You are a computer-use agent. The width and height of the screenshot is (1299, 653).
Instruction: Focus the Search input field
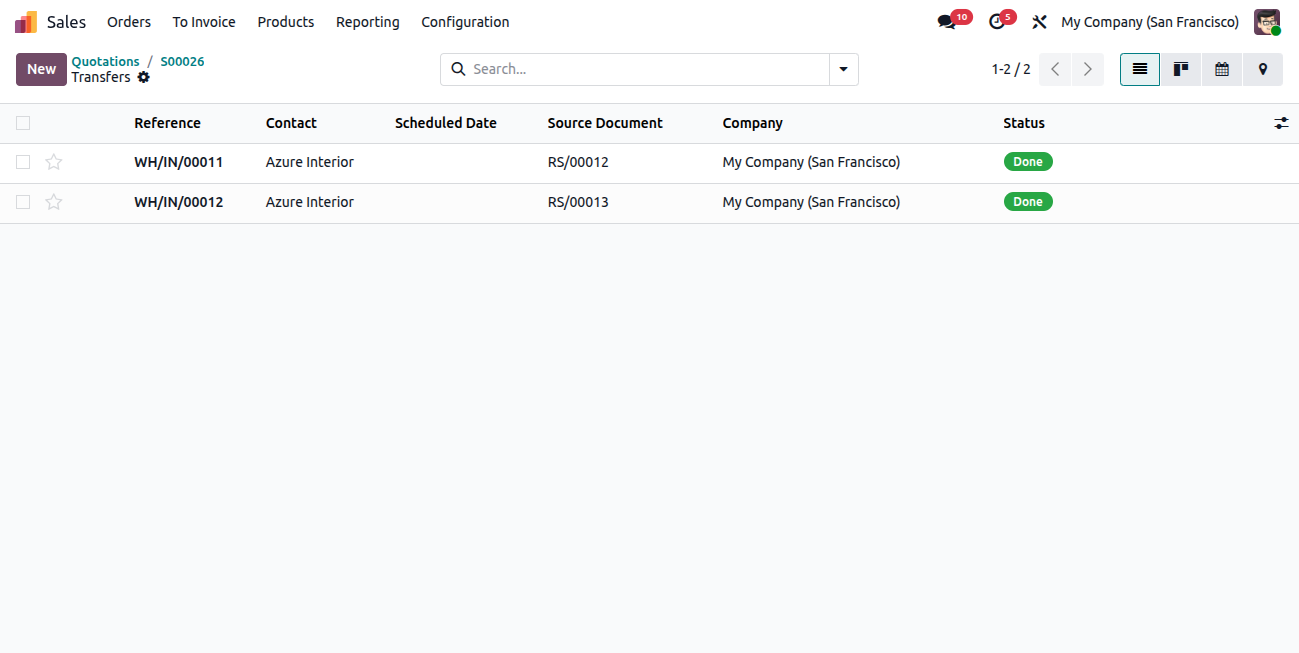[647, 69]
